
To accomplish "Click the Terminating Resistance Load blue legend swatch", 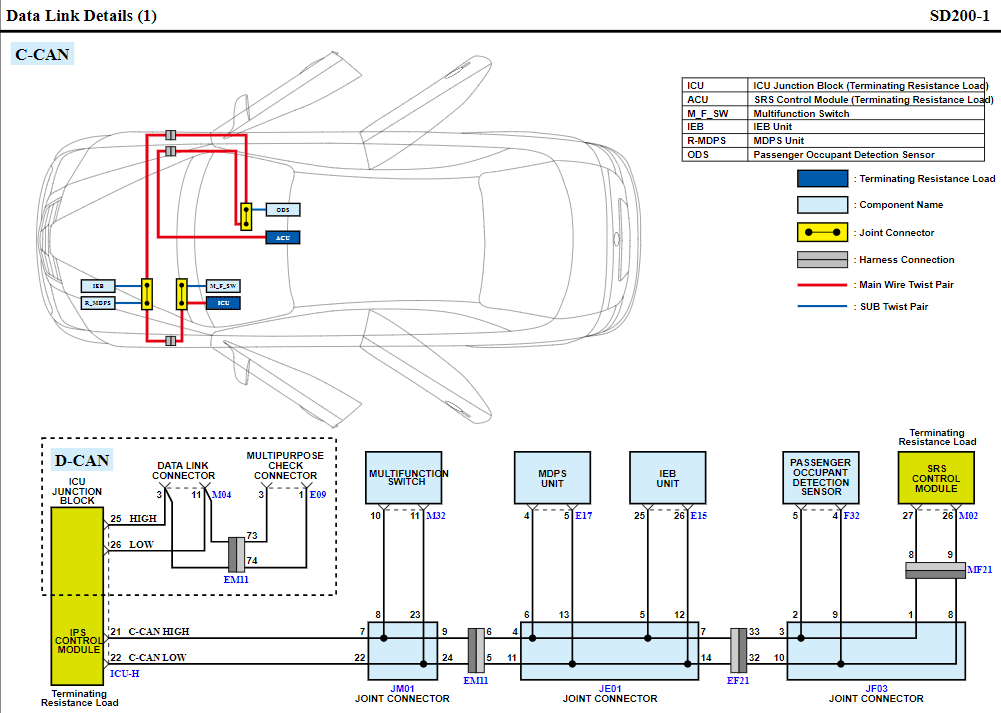I will [822, 179].
